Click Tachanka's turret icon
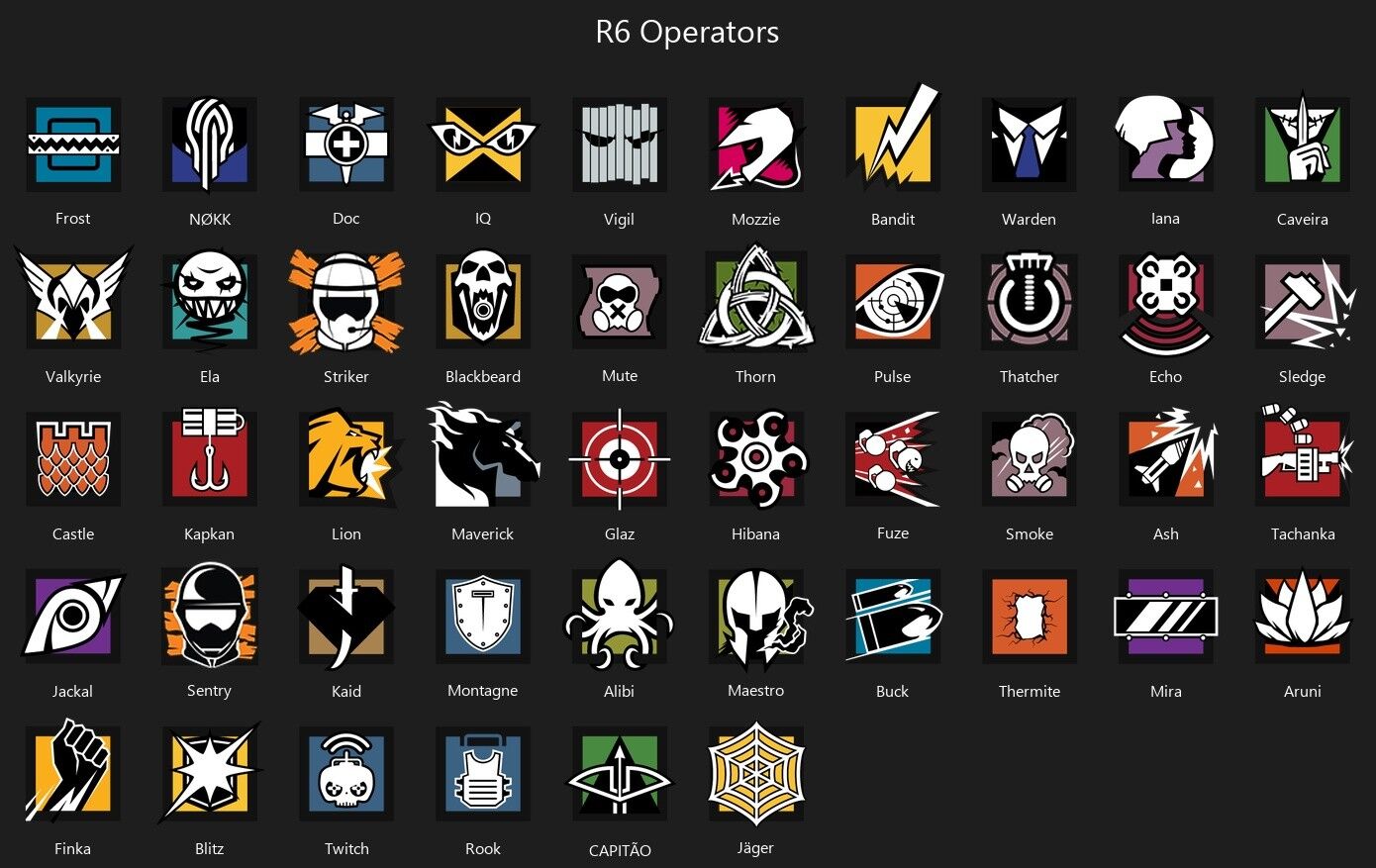 [1305, 456]
